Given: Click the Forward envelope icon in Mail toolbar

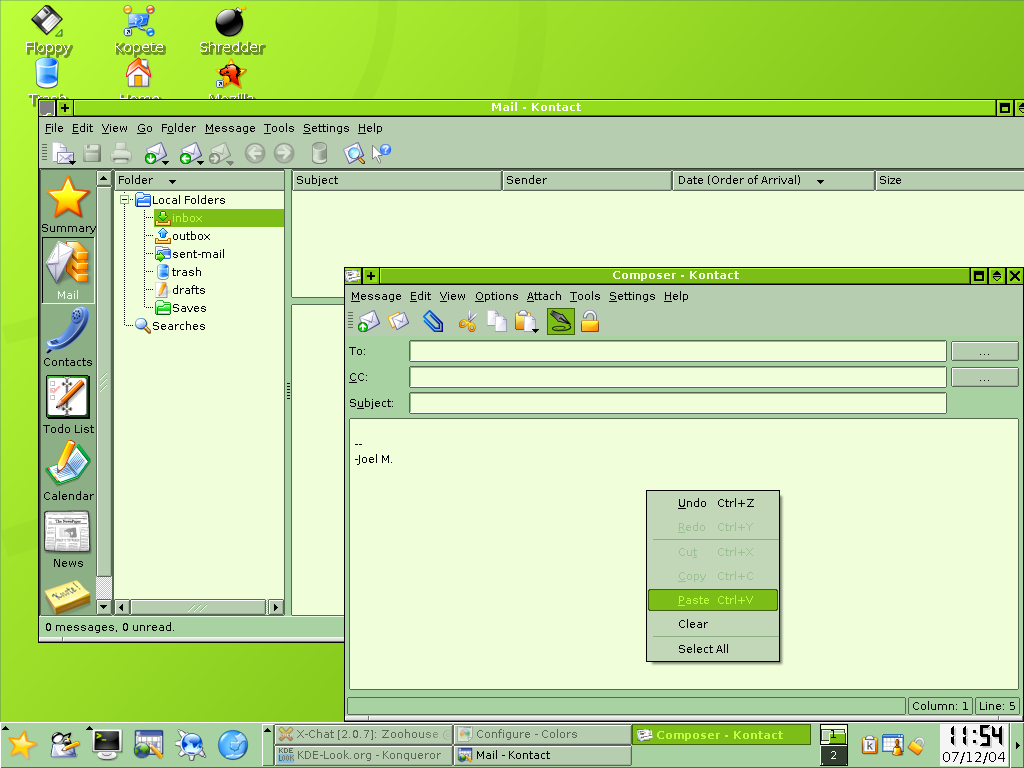Looking at the screenshot, I should (x=219, y=153).
